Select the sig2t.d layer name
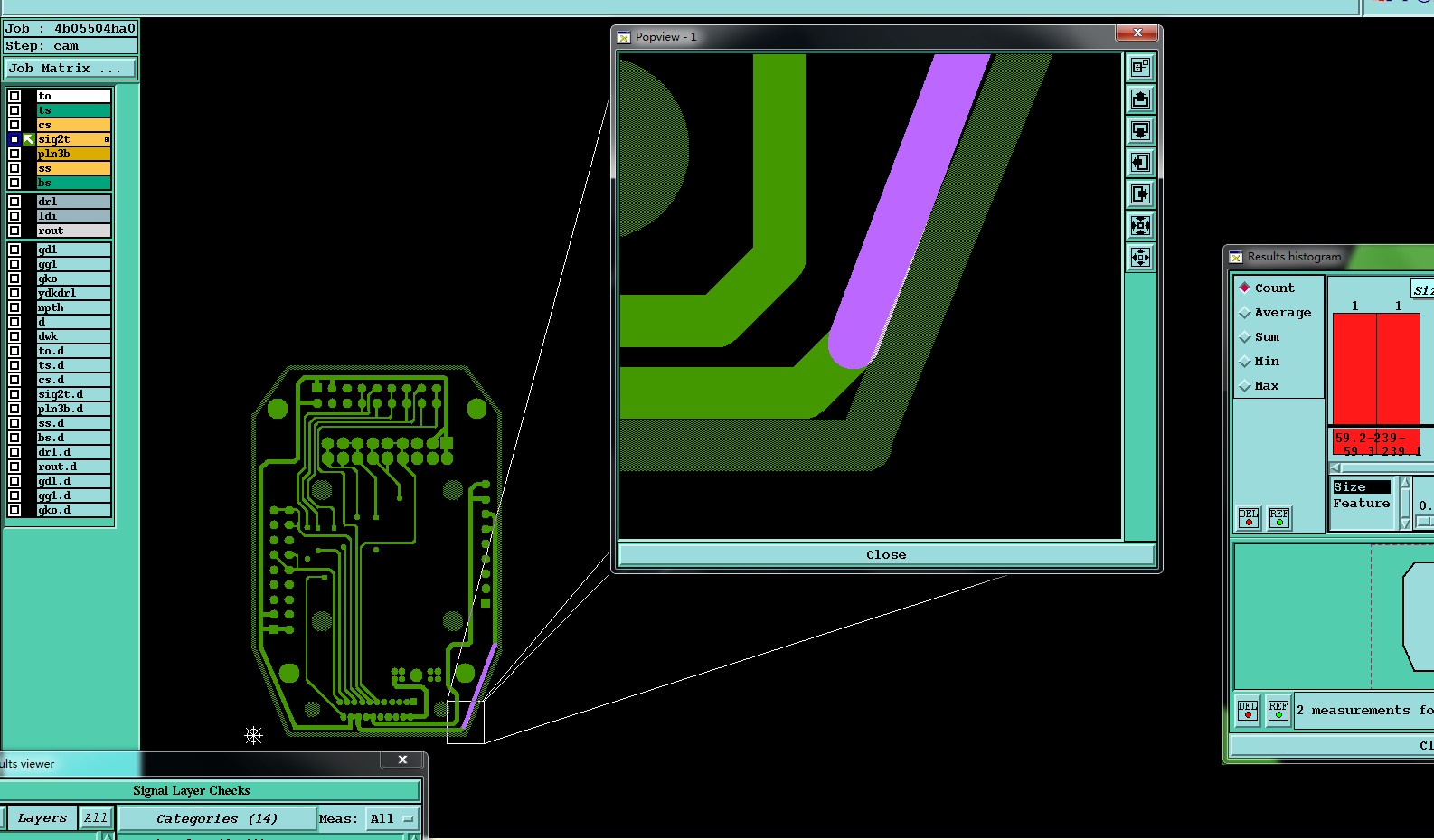 pos(73,394)
